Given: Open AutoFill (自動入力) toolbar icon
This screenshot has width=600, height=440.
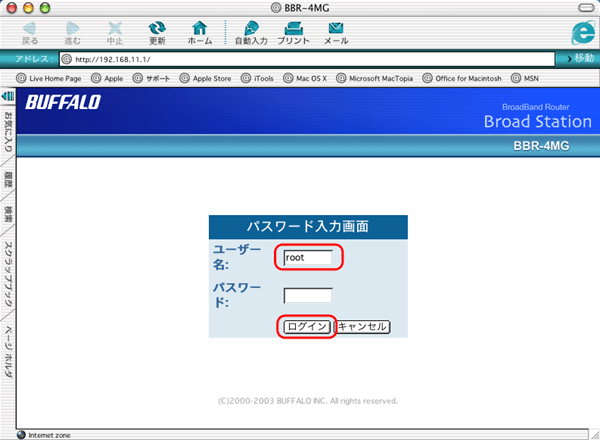Looking at the screenshot, I should click(251, 28).
